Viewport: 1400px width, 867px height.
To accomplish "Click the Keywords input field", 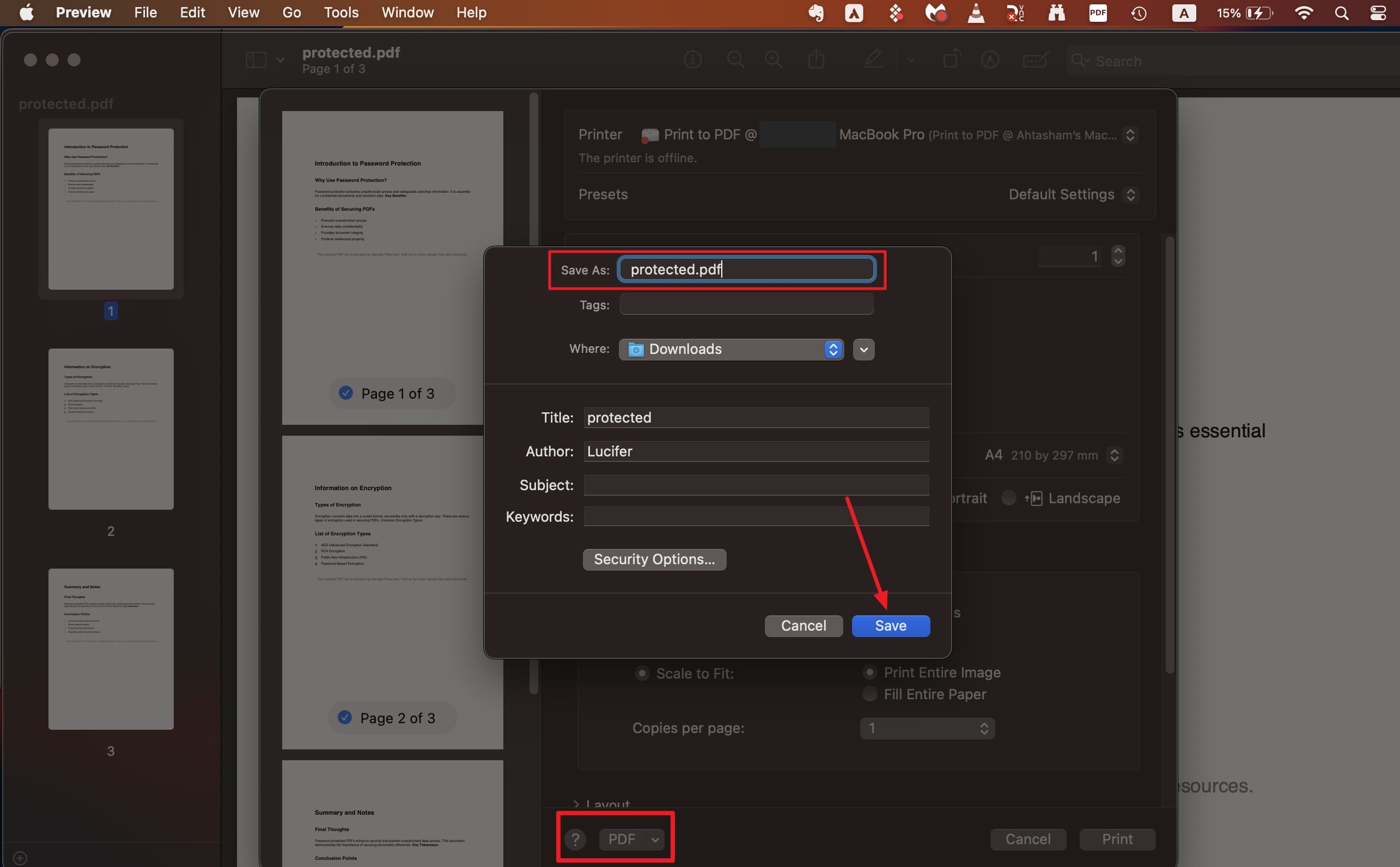I will coord(756,516).
